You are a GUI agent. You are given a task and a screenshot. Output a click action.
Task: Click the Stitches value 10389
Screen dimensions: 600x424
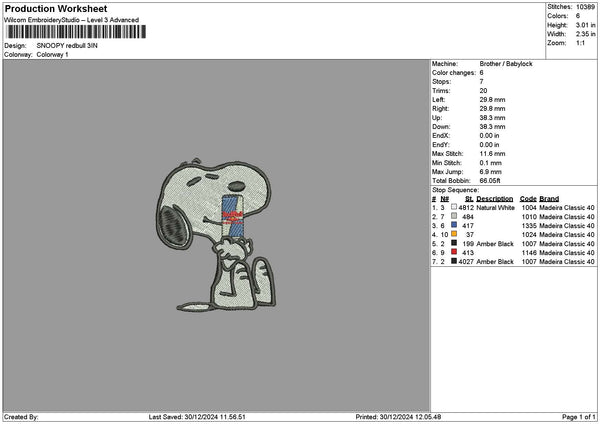tap(585, 7)
